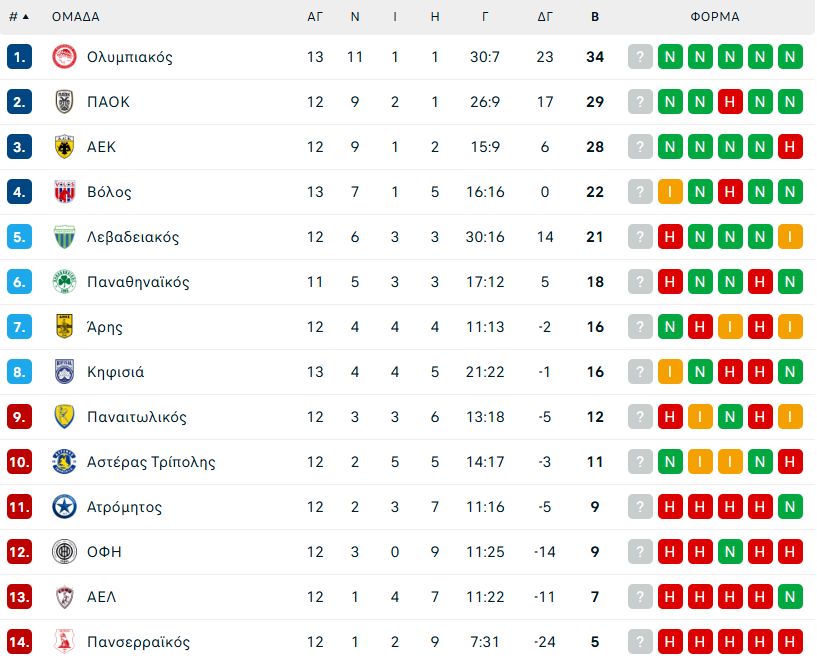Viewport: 817px width, 661px height.
Task: Select the Άρης team badge
Action: coord(64,327)
